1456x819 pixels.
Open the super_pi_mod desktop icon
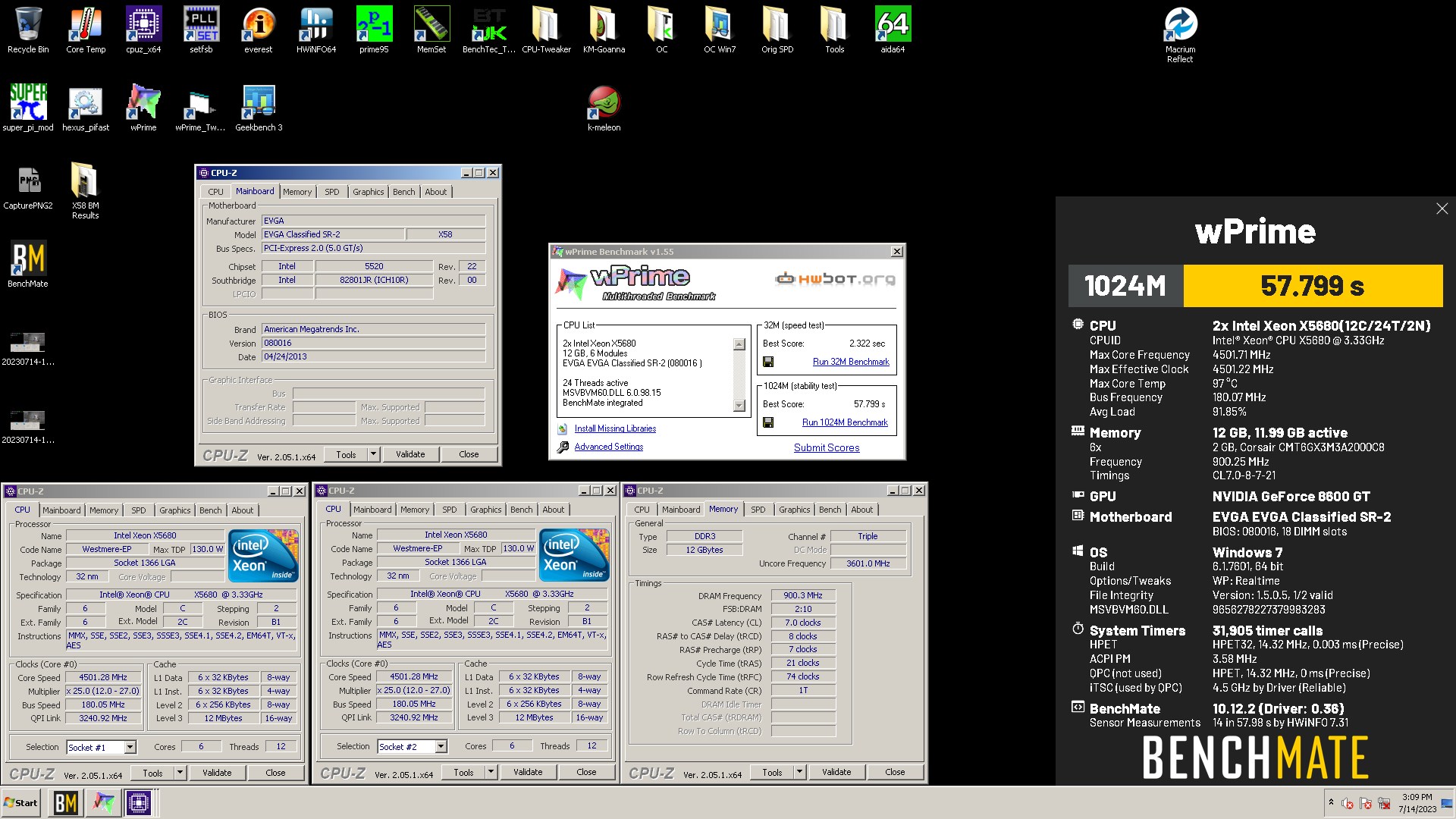pos(28,108)
